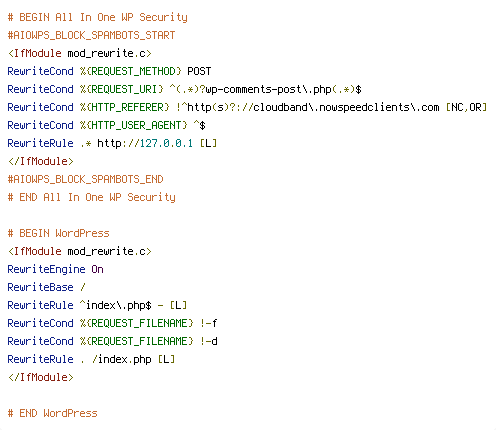
Task: Click the '# END All In One WP Security' comment
Action: [91, 197]
